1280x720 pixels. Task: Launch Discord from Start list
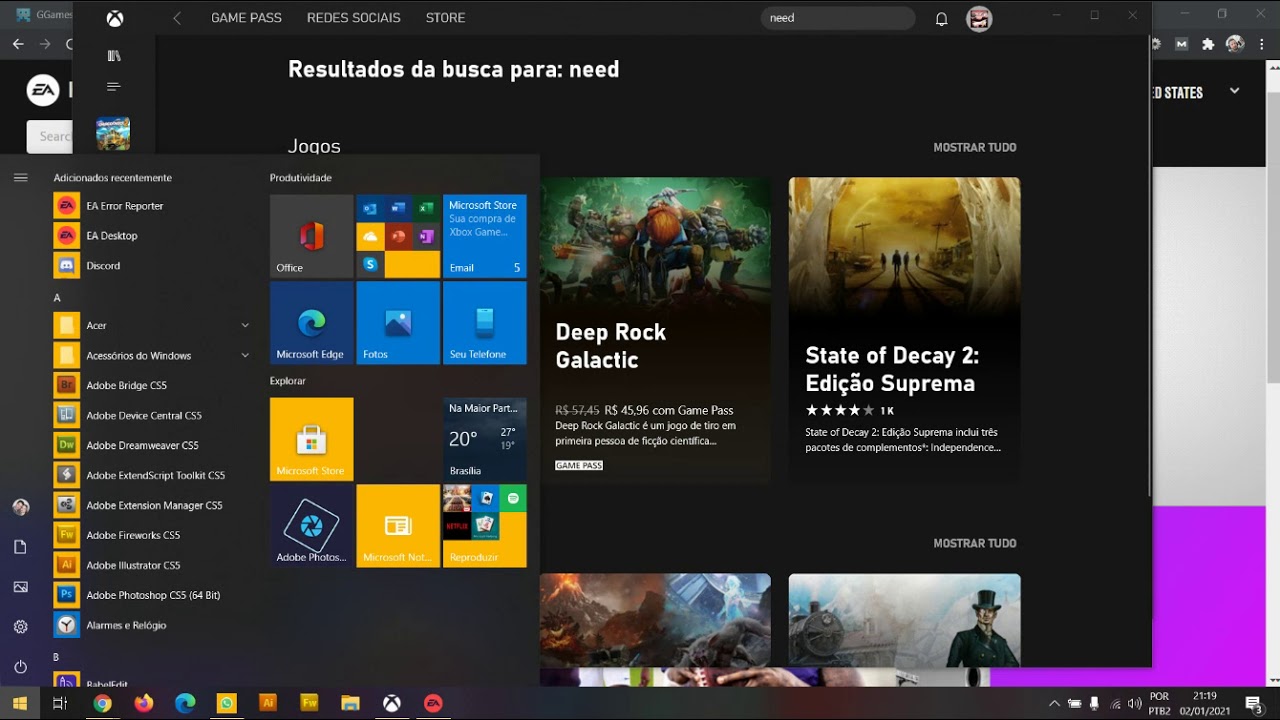click(x=152, y=266)
